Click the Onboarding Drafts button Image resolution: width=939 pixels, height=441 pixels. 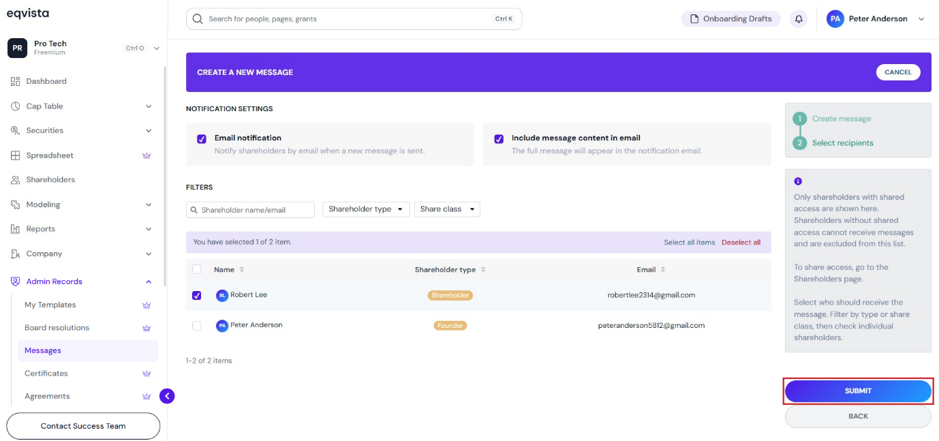pos(731,19)
